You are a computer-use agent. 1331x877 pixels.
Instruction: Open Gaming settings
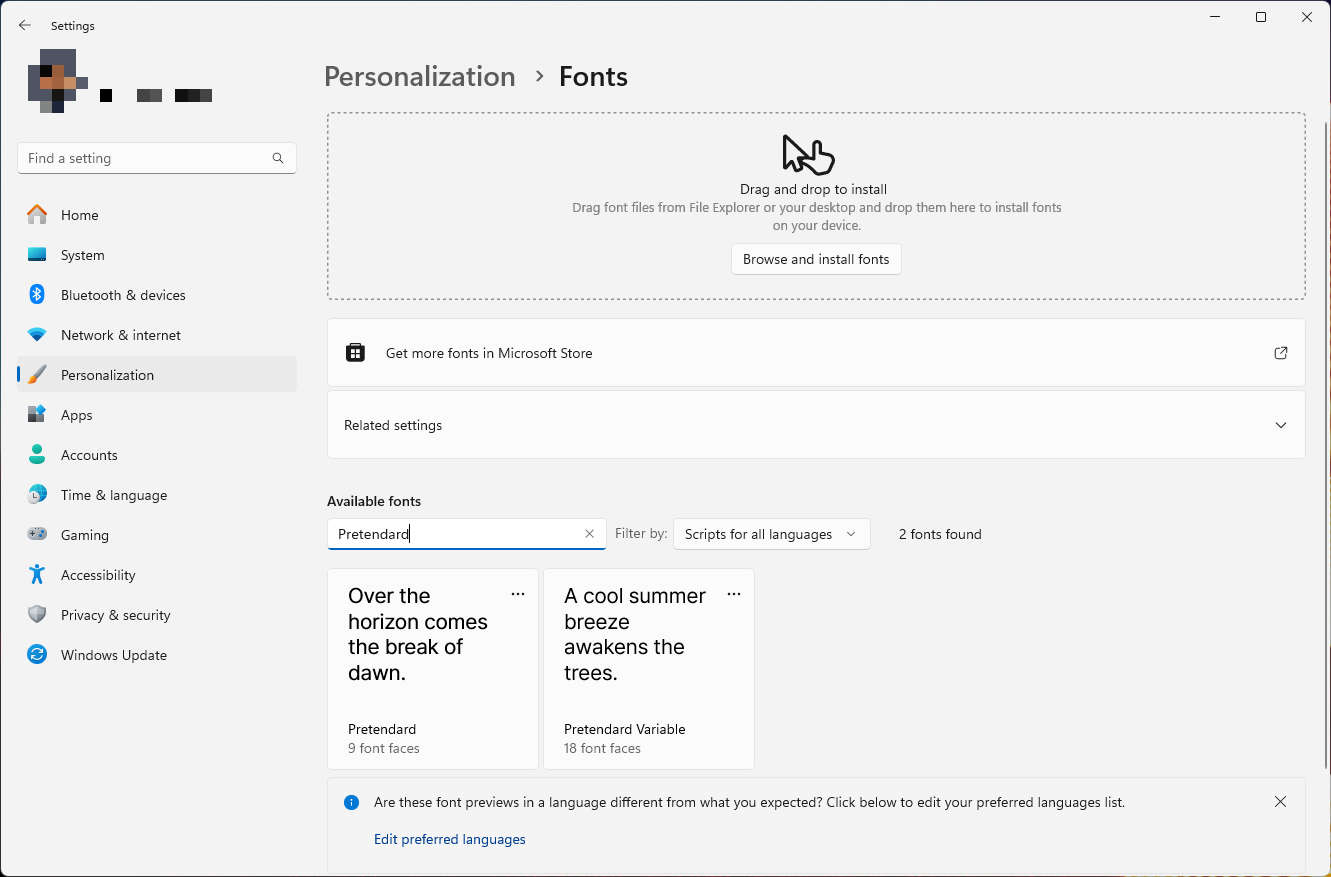[x=157, y=535]
